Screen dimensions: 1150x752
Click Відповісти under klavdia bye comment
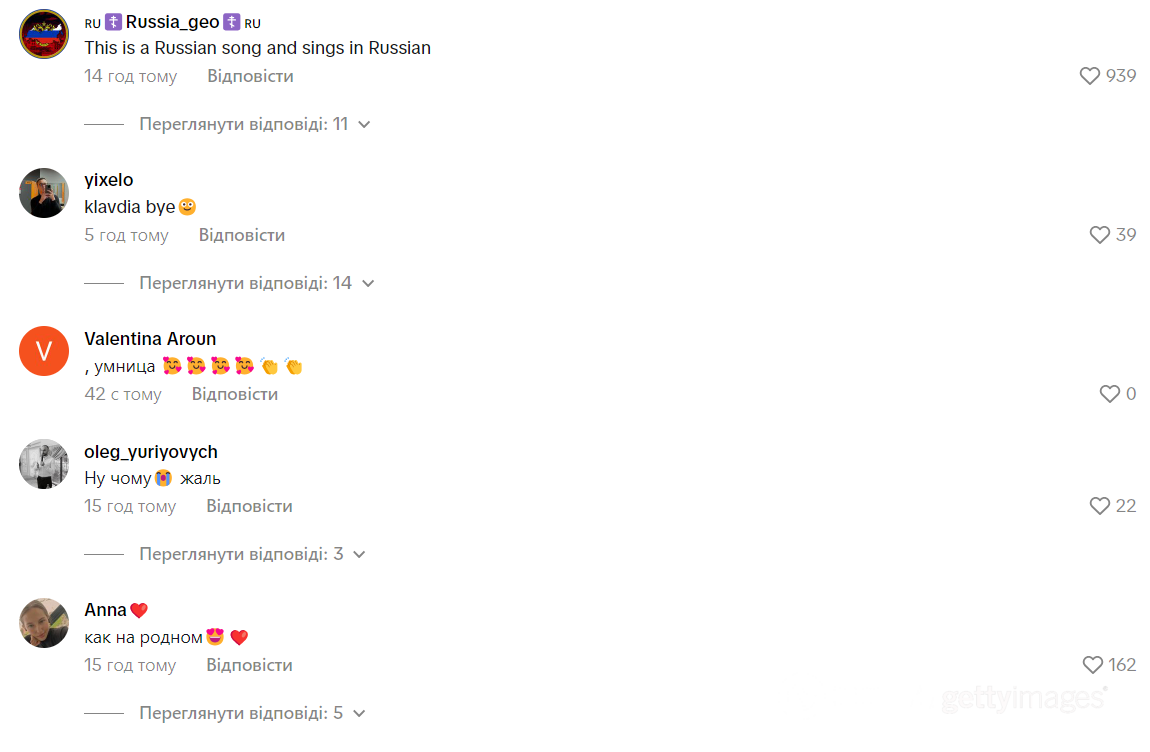241,236
